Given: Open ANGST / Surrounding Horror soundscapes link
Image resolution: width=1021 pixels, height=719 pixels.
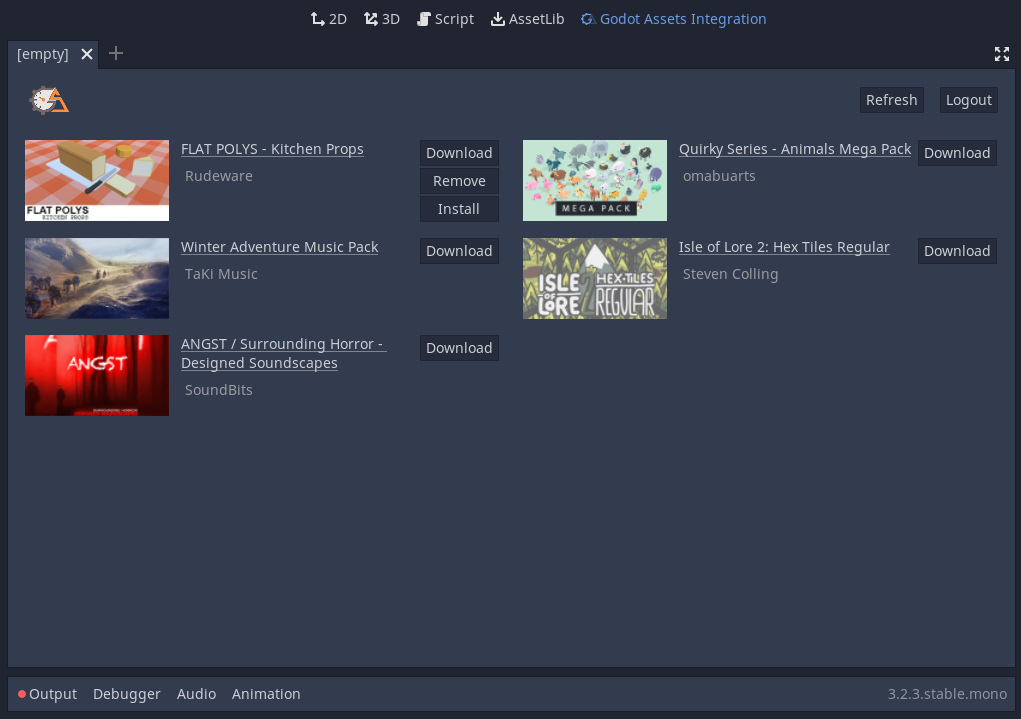Looking at the screenshot, I should point(283,354).
